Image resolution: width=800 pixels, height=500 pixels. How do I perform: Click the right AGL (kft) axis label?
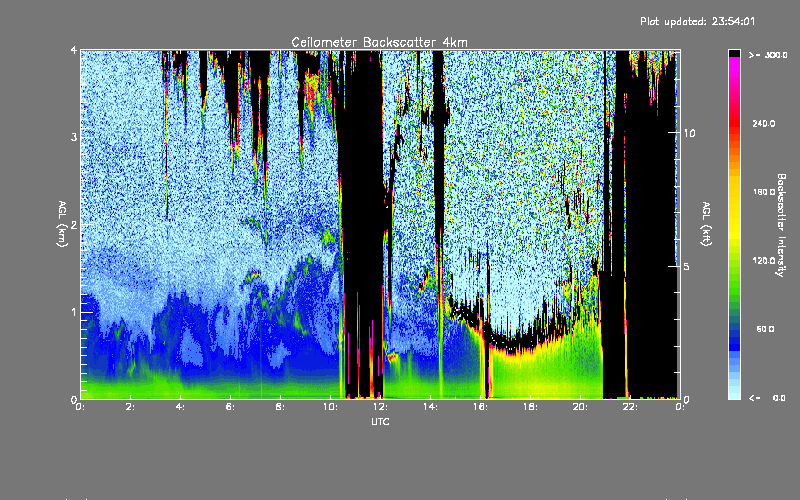pos(706,223)
